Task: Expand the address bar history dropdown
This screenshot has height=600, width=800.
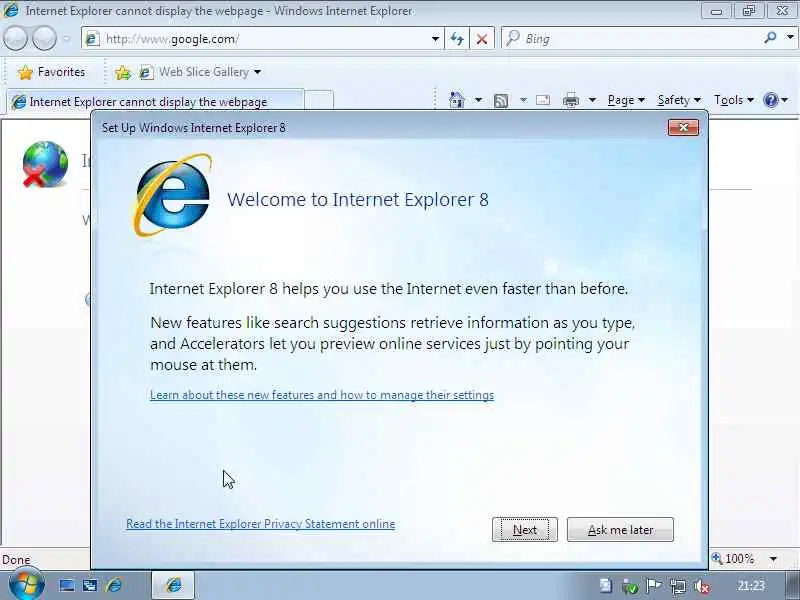Action: [x=435, y=39]
